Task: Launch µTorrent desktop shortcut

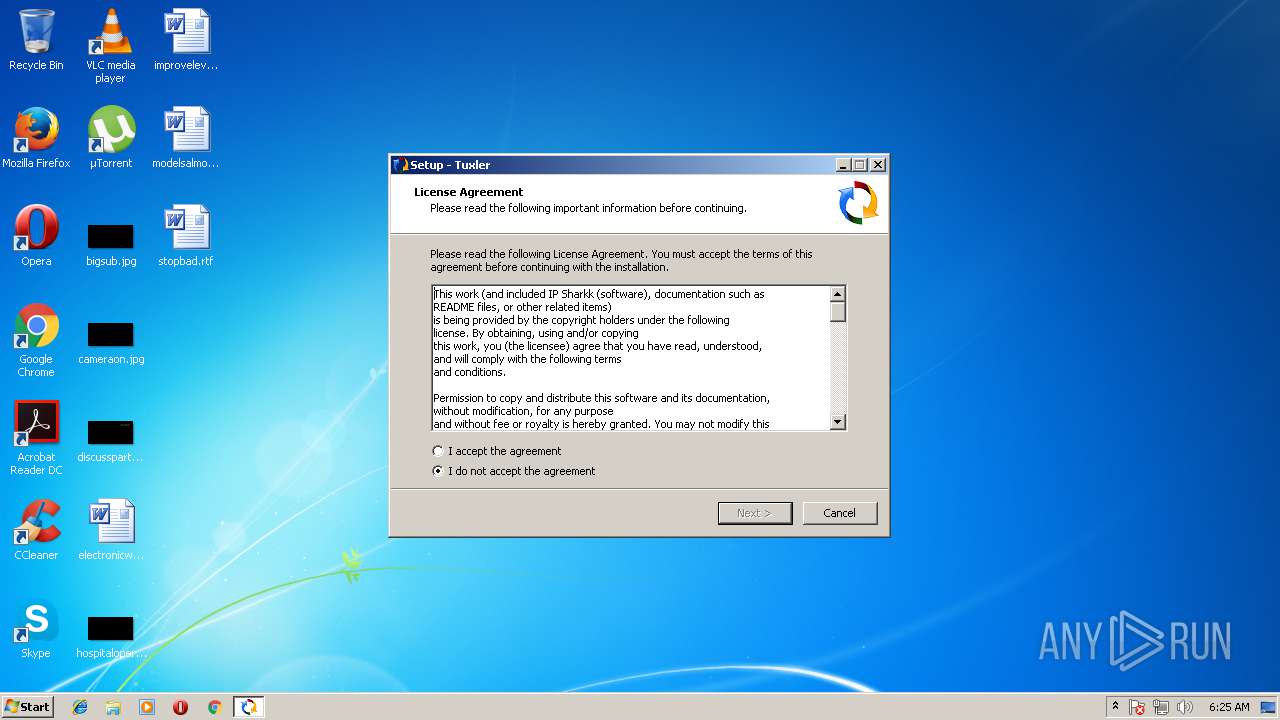Action: click(x=111, y=138)
